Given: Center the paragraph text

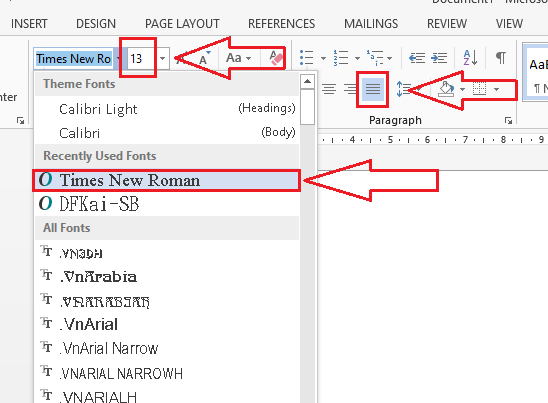Looking at the screenshot, I should [329, 89].
